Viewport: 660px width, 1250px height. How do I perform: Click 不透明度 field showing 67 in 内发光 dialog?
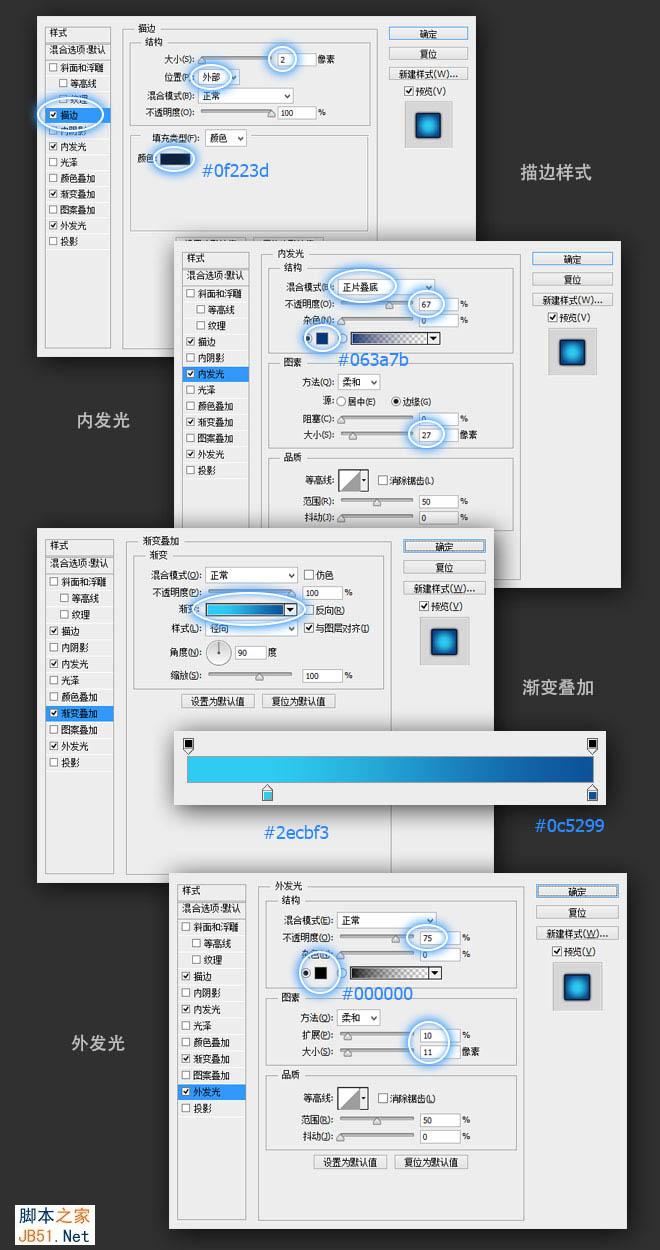(439, 304)
